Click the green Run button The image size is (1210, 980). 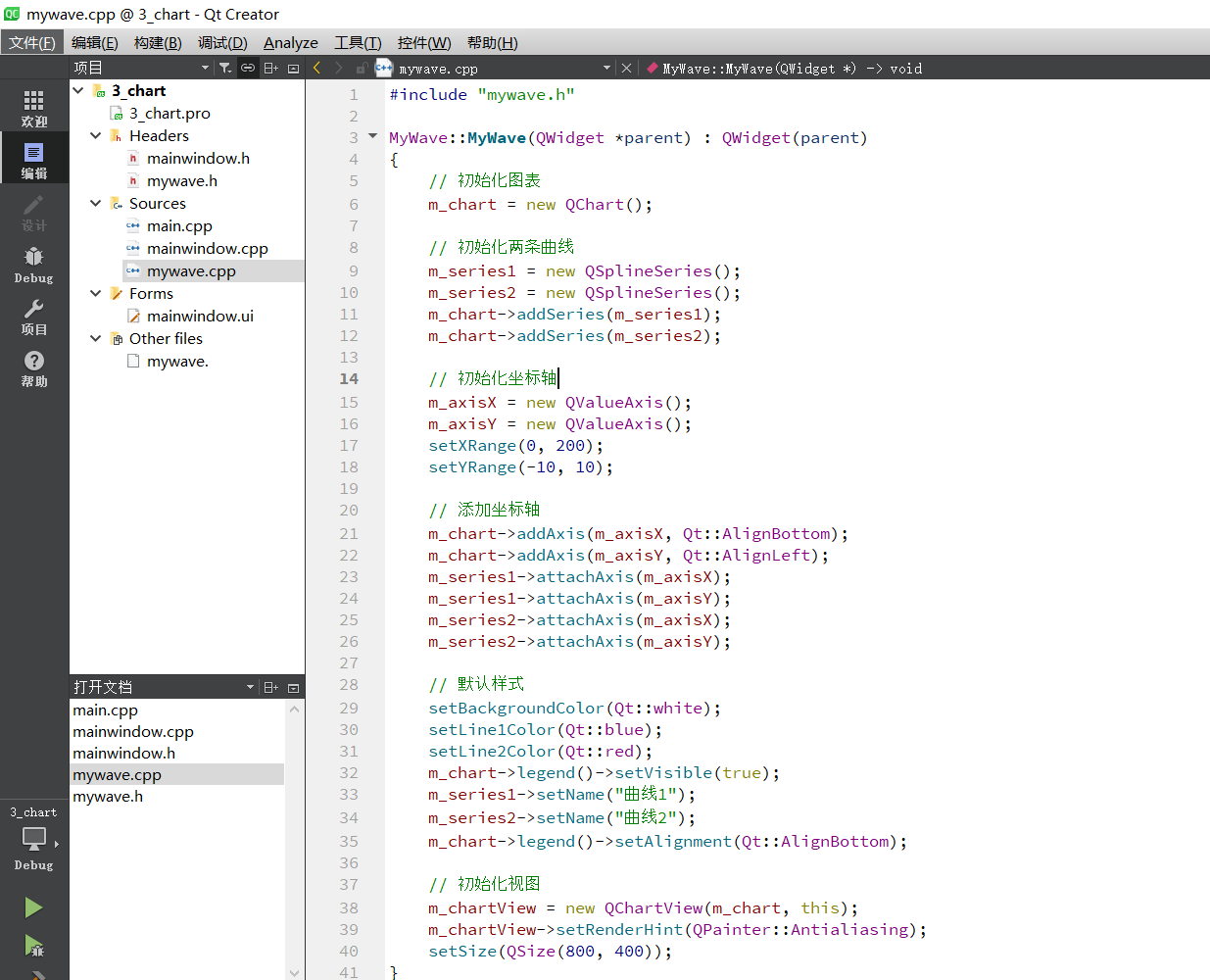(x=34, y=907)
